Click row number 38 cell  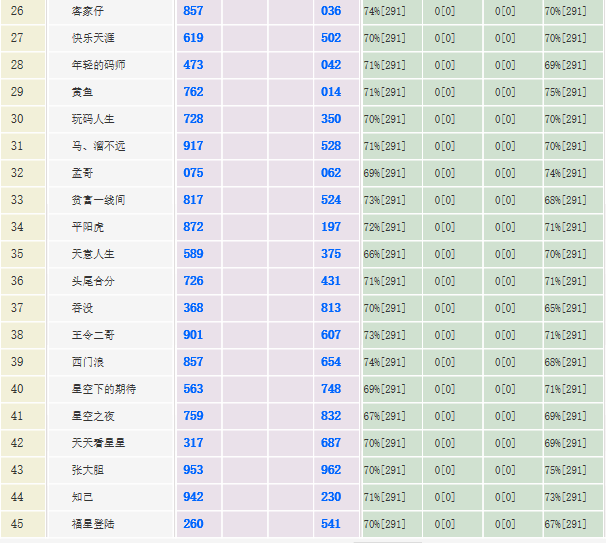coord(17,335)
